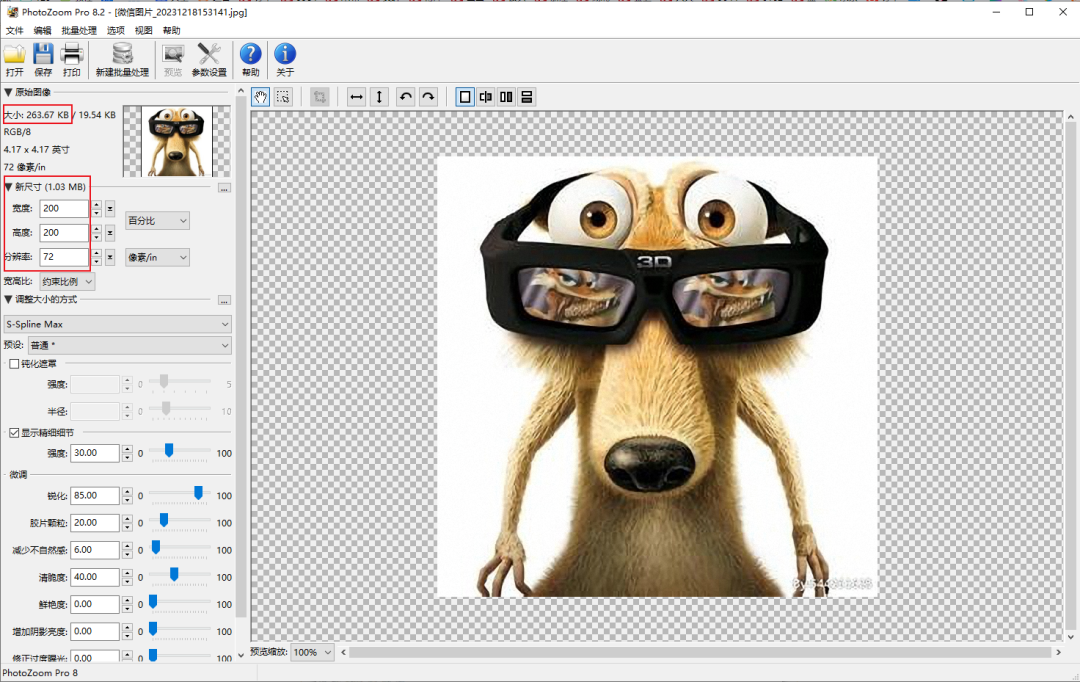Click the 高度 input field
The width and height of the screenshot is (1080, 682).
coord(64,233)
